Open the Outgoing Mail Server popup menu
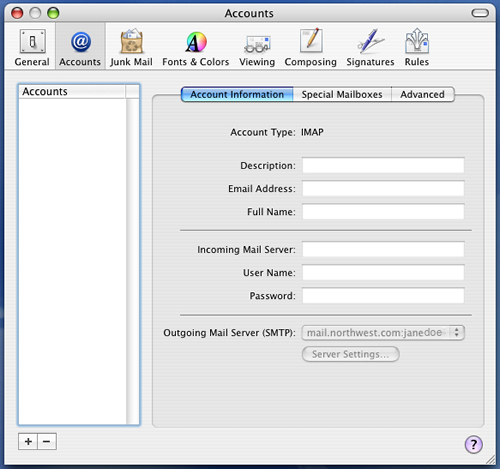The width and height of the screenshot is (500, 469). coord(383,333)
